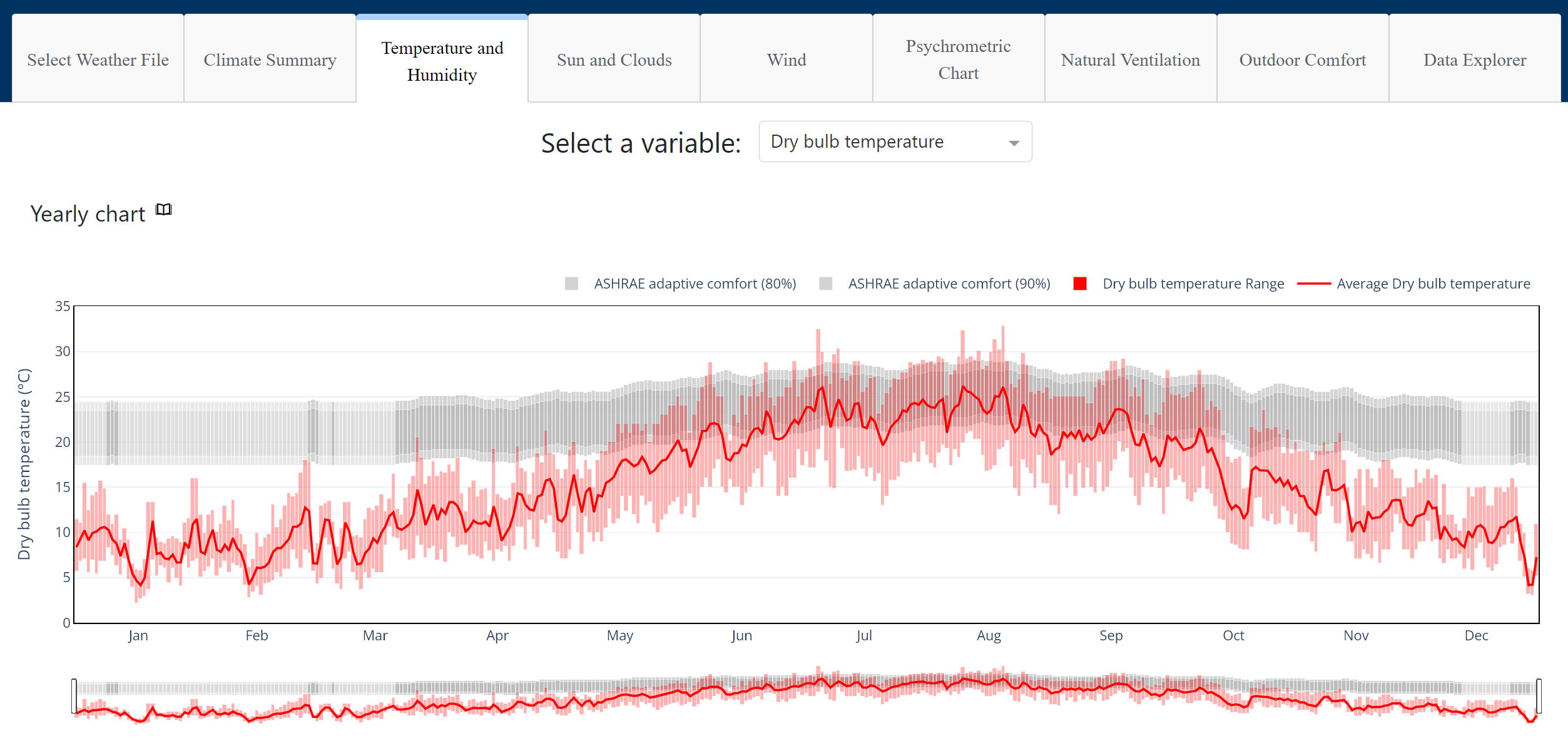Image resolution: width=1568 pixels, height=753 pixels.
Task: Open the Yearly chart documentation book icon
Action: [x=164, y=210]
